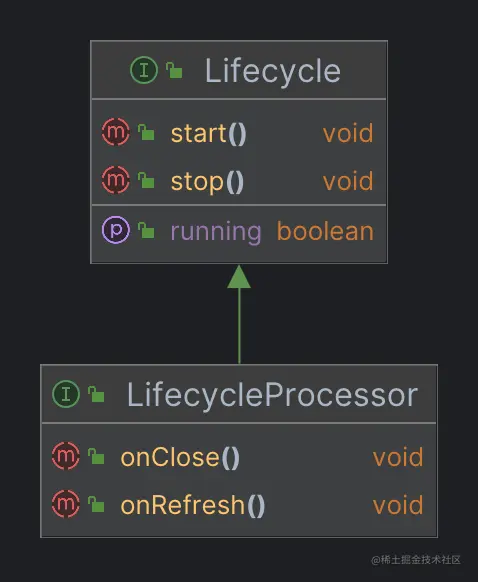Select the Lifecycle class title
This screenshot has height=582, width=478.
point(273,71)
